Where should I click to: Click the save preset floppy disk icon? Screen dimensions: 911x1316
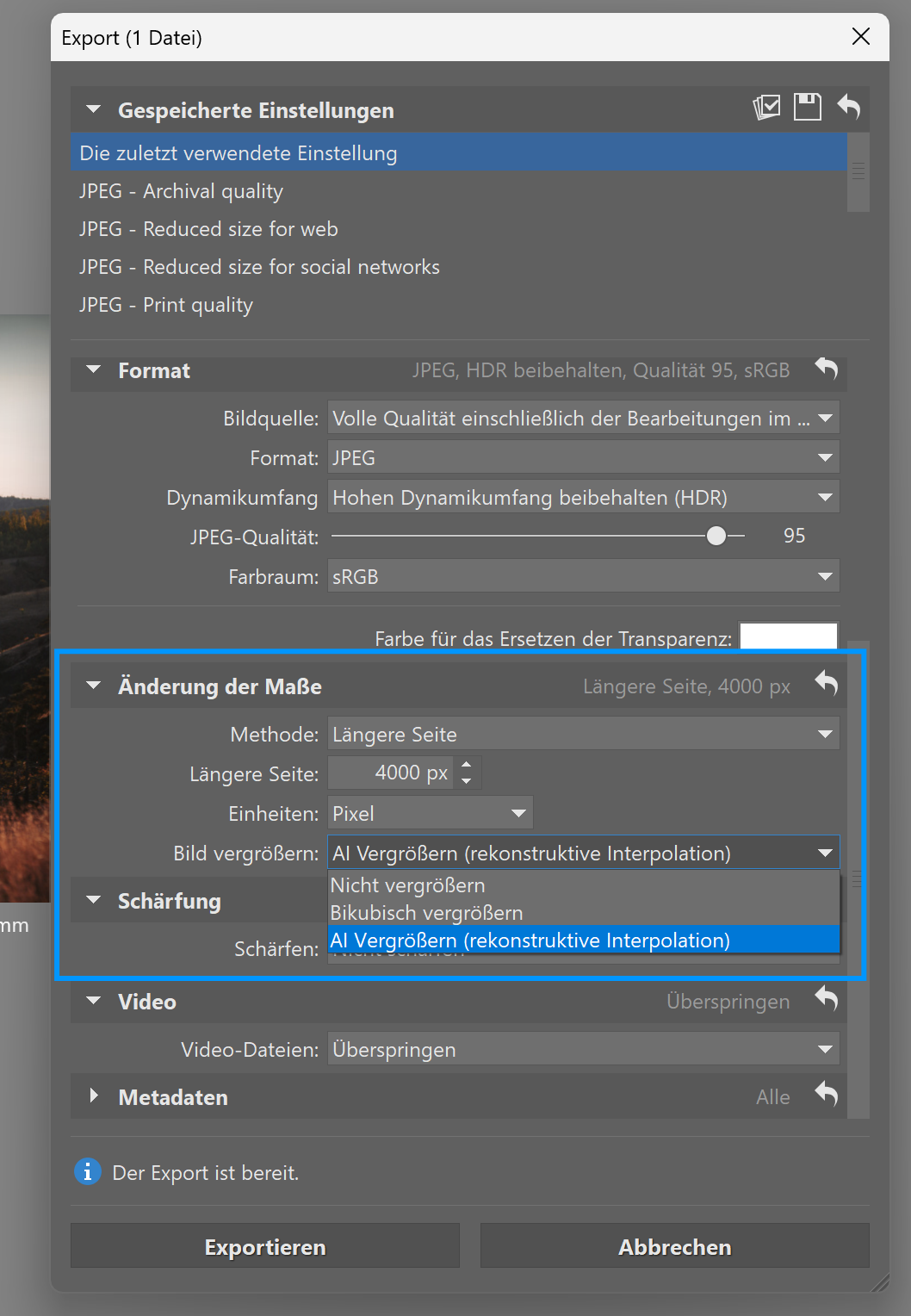point(807,108)
